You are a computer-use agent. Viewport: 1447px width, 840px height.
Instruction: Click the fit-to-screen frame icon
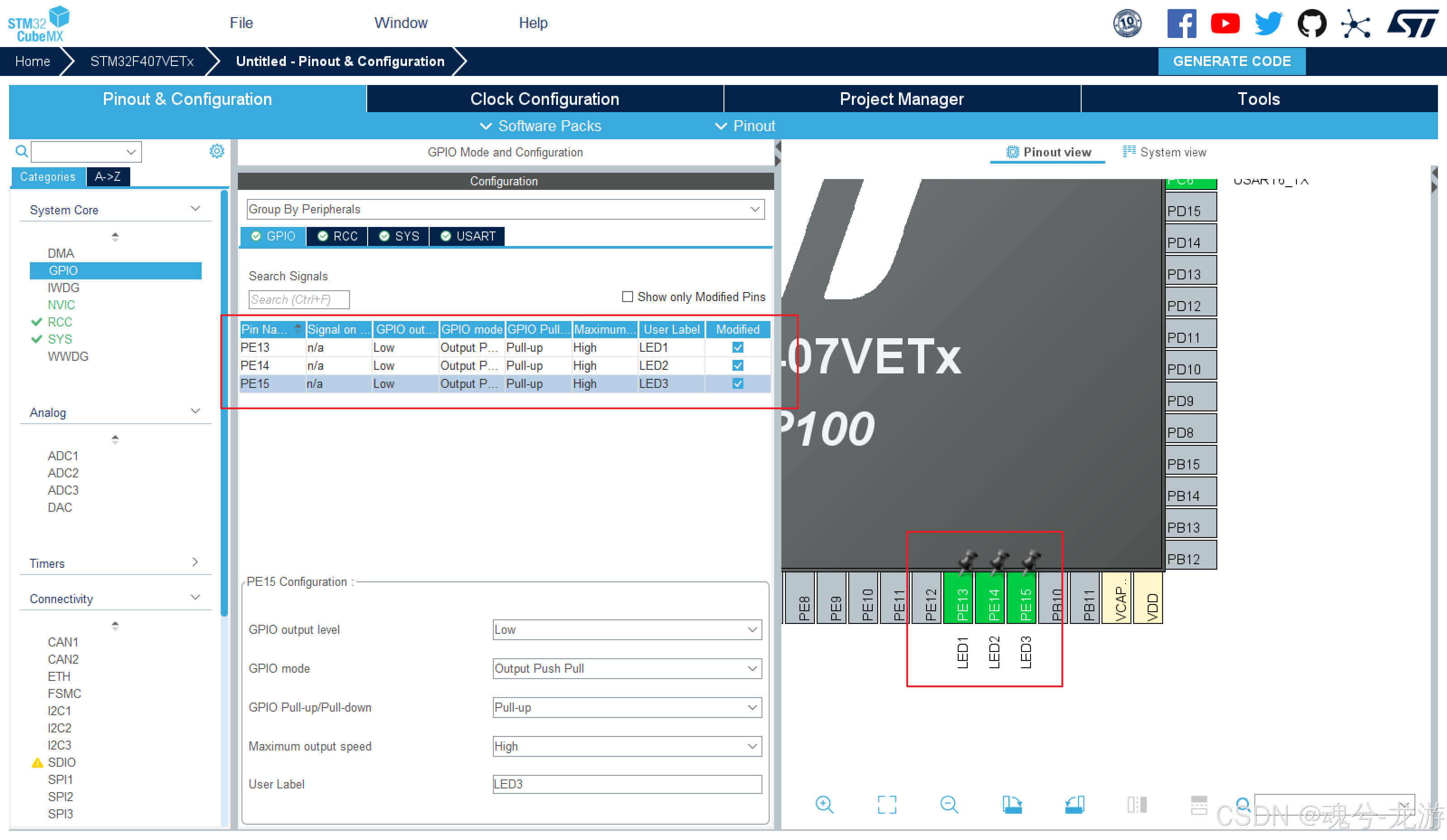pos(887,804)
